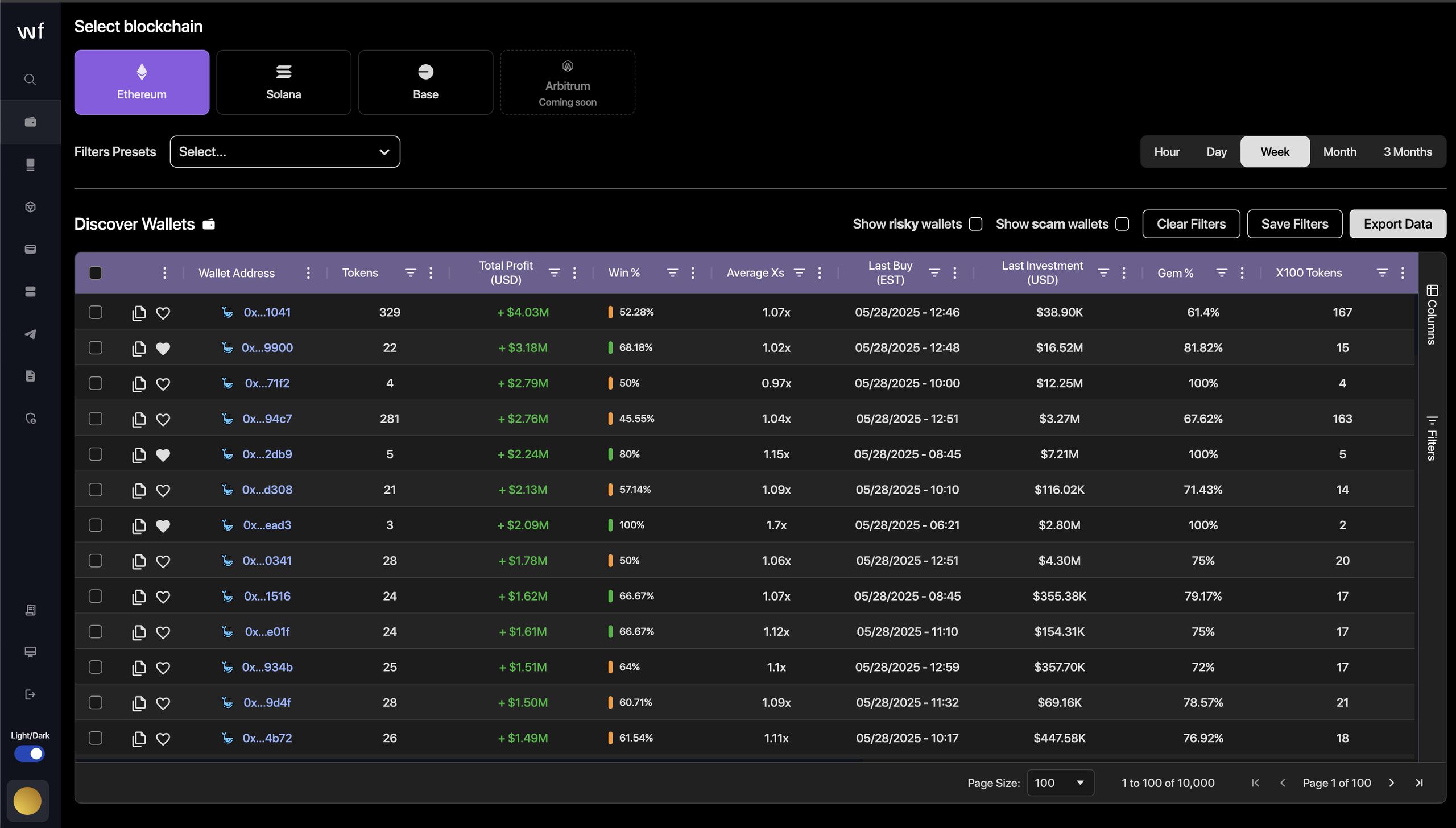Copy the wallet address 0x...1041

coord(139,313)
